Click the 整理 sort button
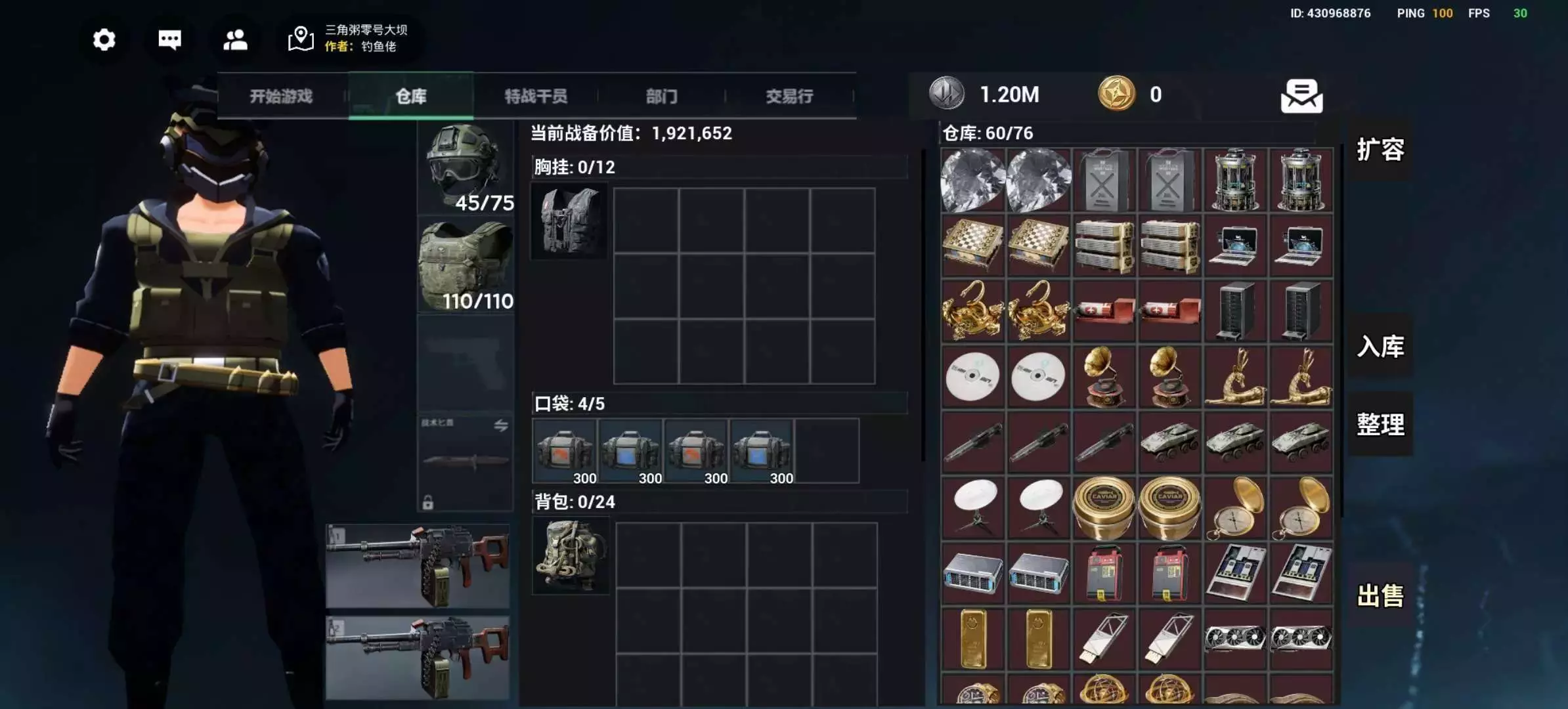Image resolution: width=1568 pixels, height=709 pixels. [x=1380, y=425]
